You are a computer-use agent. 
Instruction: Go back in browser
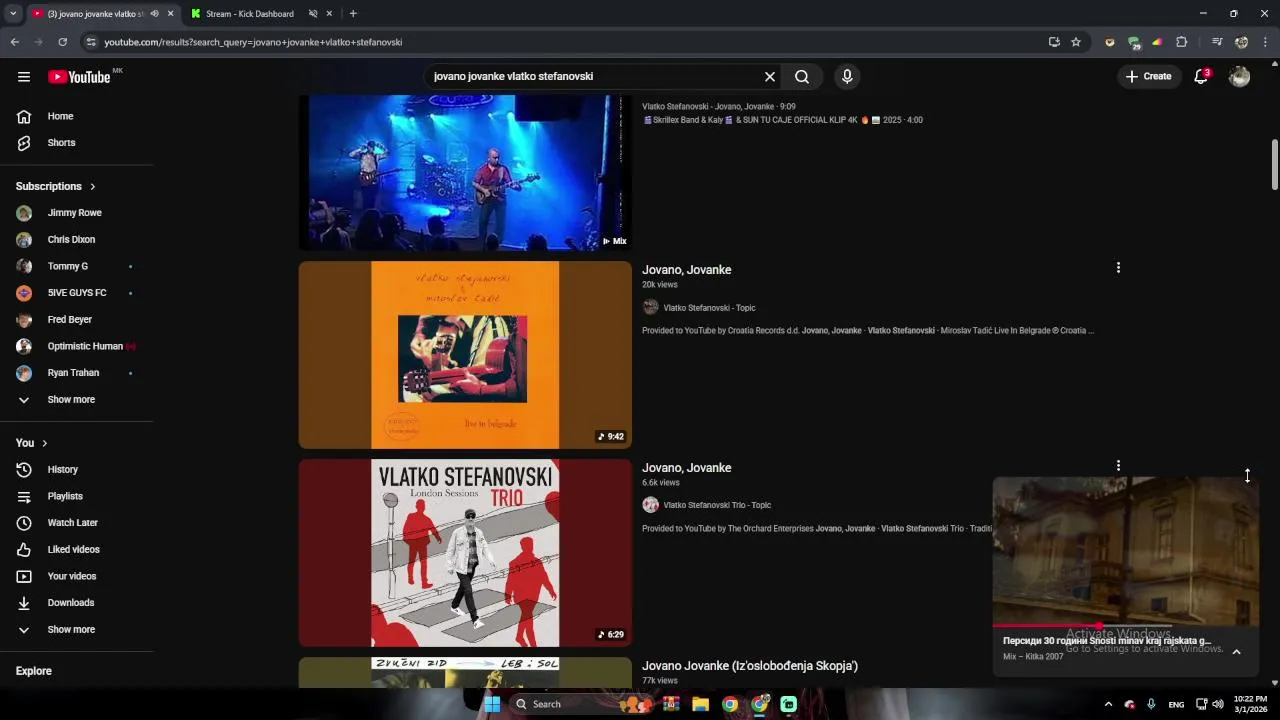coord(15,42)
